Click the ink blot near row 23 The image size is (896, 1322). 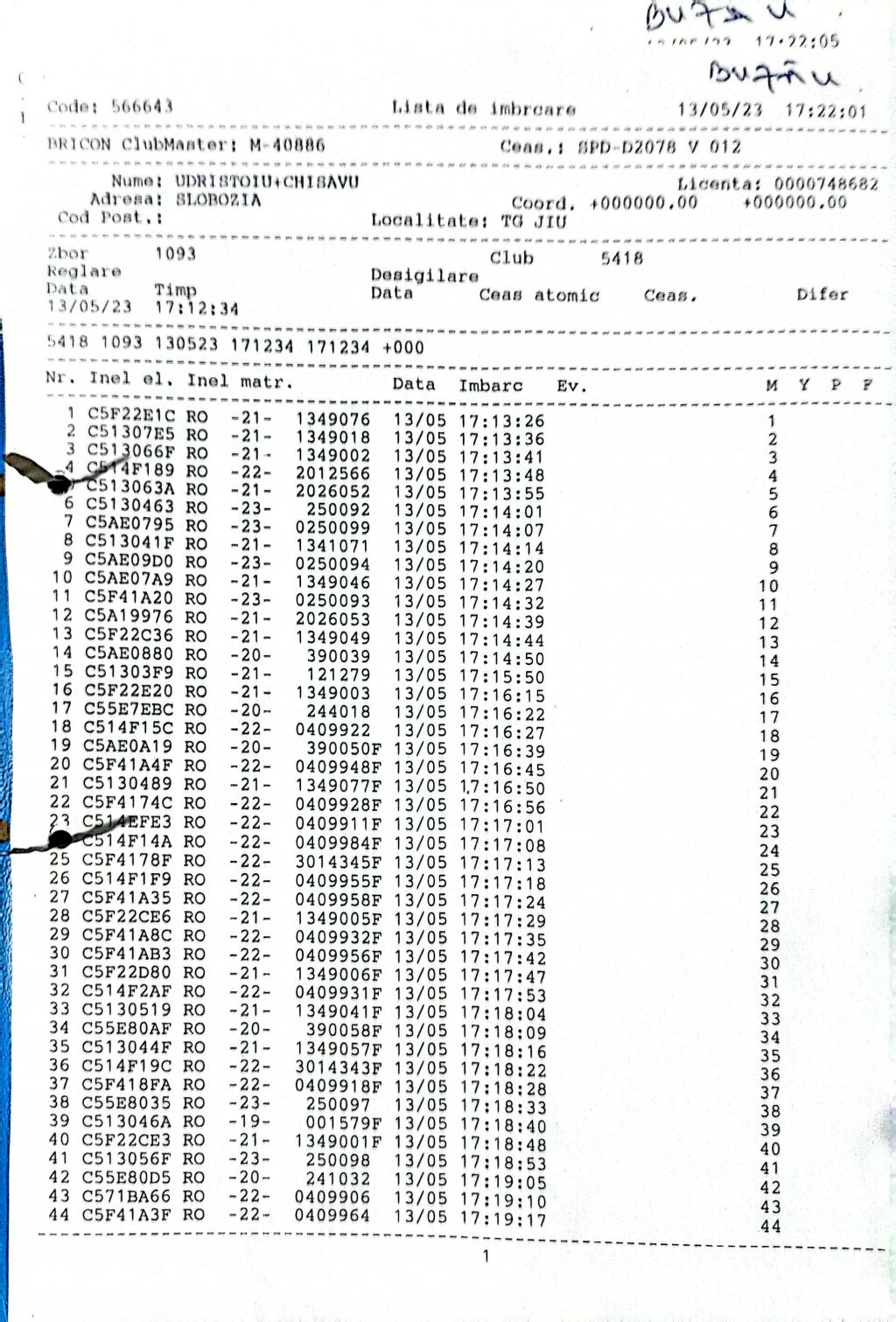[59, 839]
